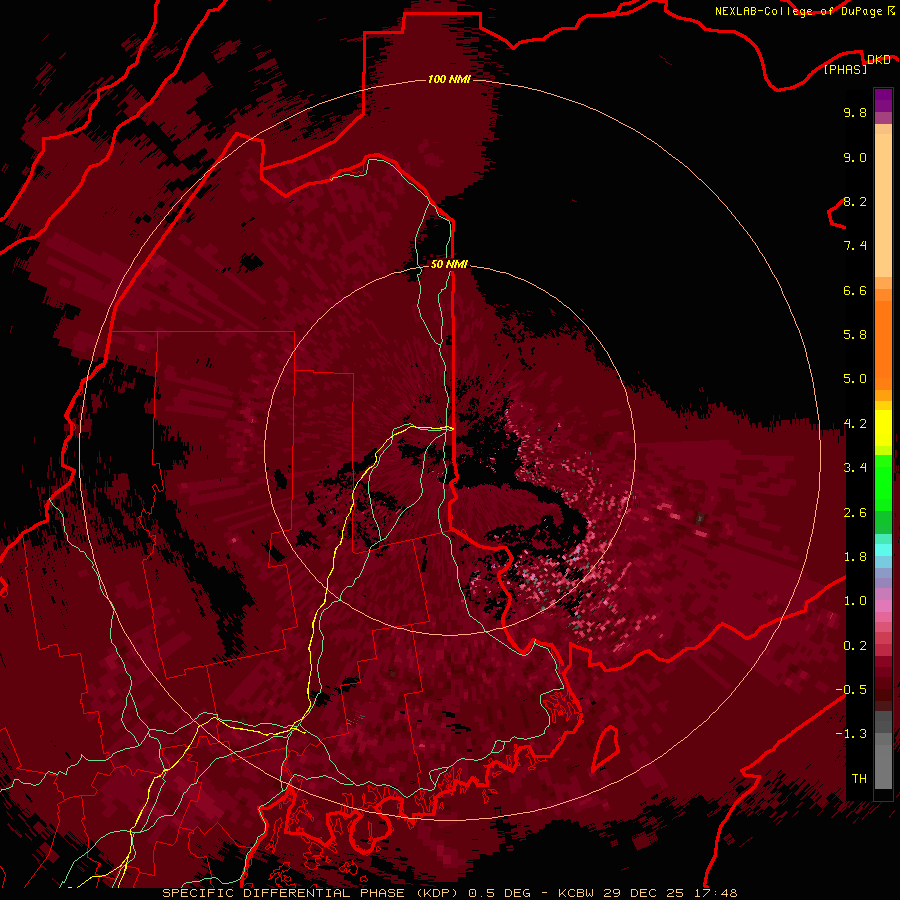Click the 5.8 legend value
Viewport: 900px width, 900px height.
pyautogui.click(x=855, y=335)
